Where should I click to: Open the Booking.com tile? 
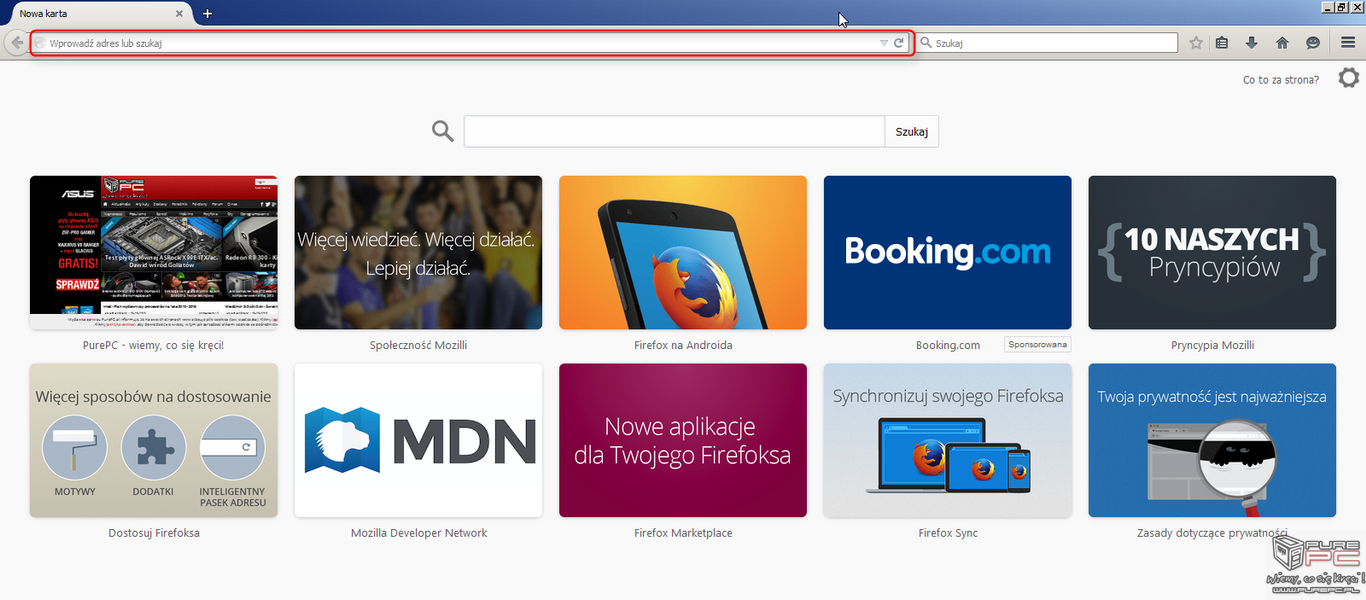(x=947, y=253)
